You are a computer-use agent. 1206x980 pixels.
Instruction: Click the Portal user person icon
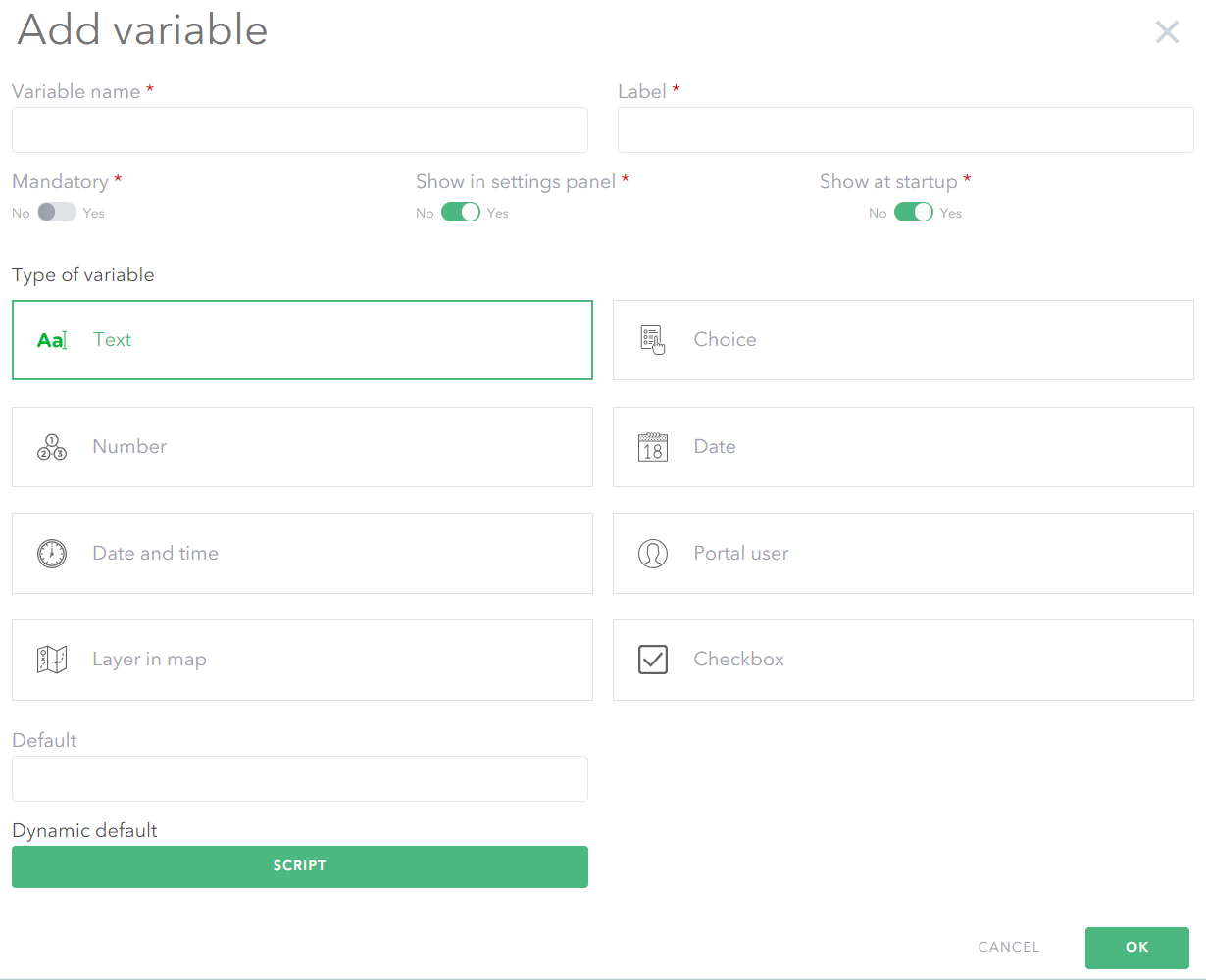pyautogui.click(x=652, y=554)
